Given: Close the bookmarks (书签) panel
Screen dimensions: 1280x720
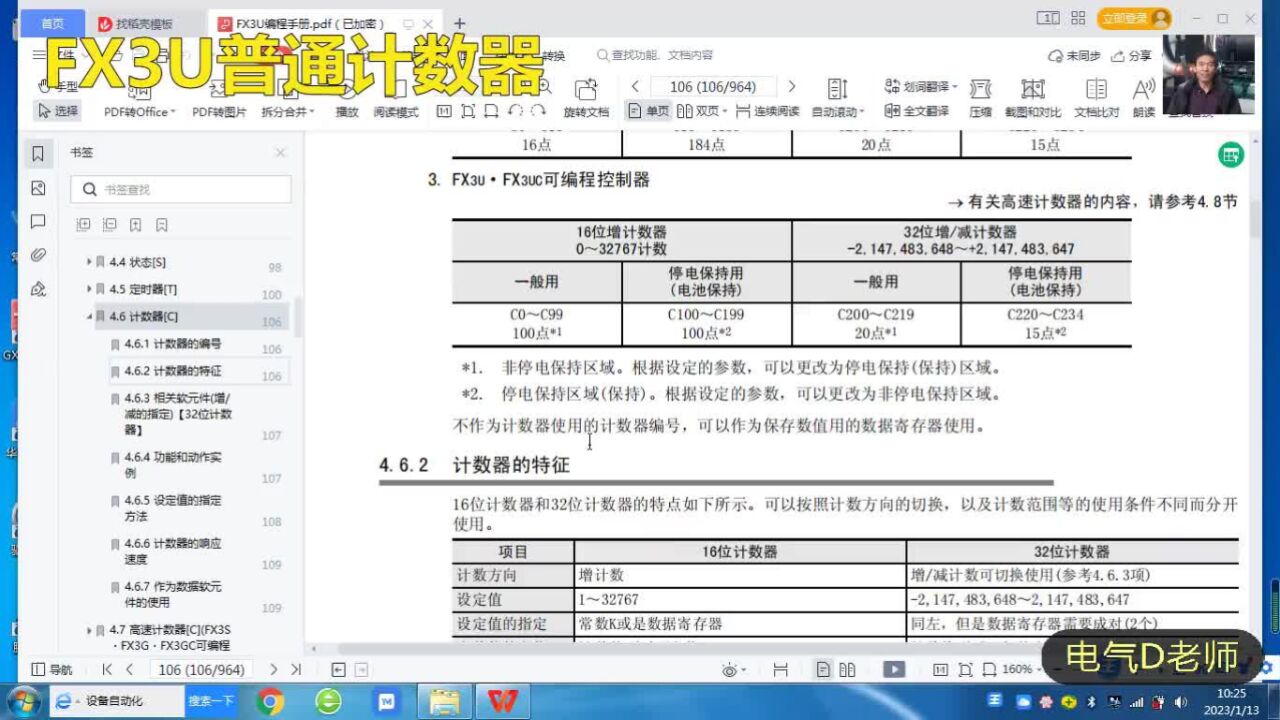Looking at the screenshot, I should (x=280, y=153).
